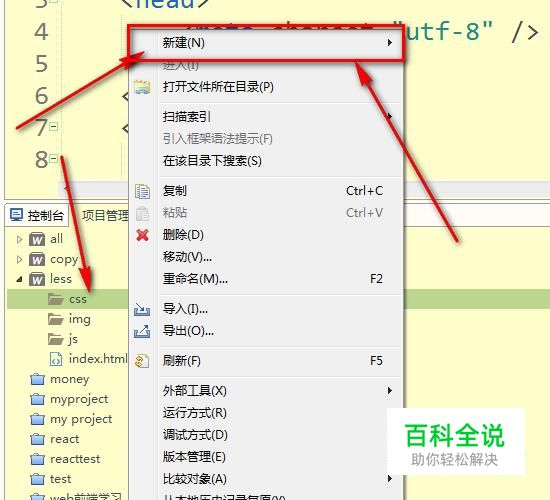The image size is (550, 500).
Task: Click the export icon beside 导出
Action: click(x=142, y=331)
